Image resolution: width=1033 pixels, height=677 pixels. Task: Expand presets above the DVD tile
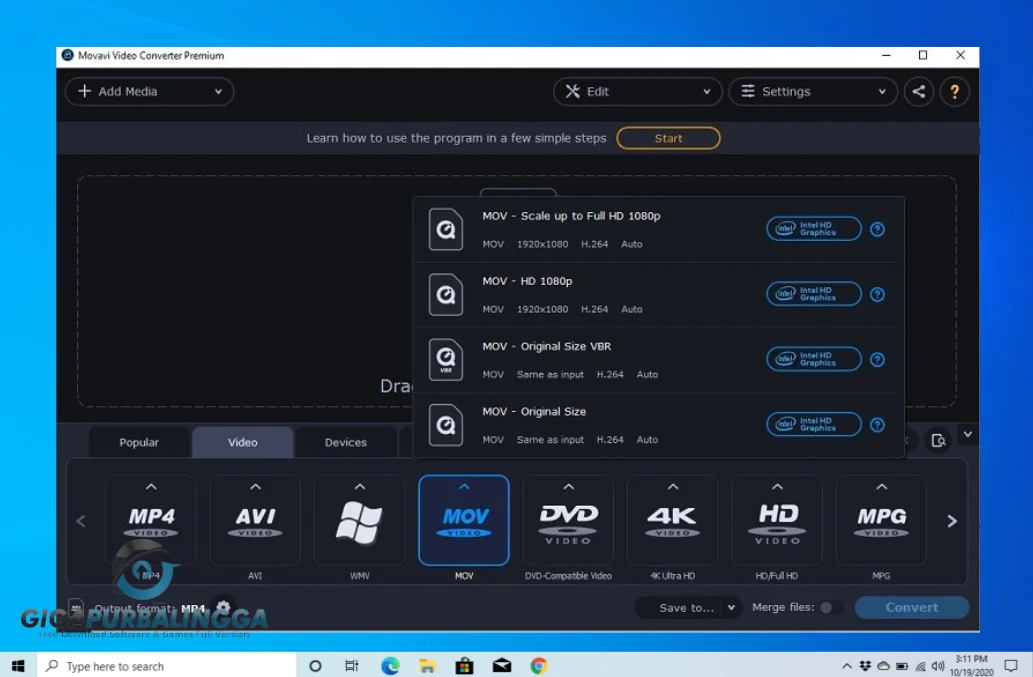pos(568,487)
